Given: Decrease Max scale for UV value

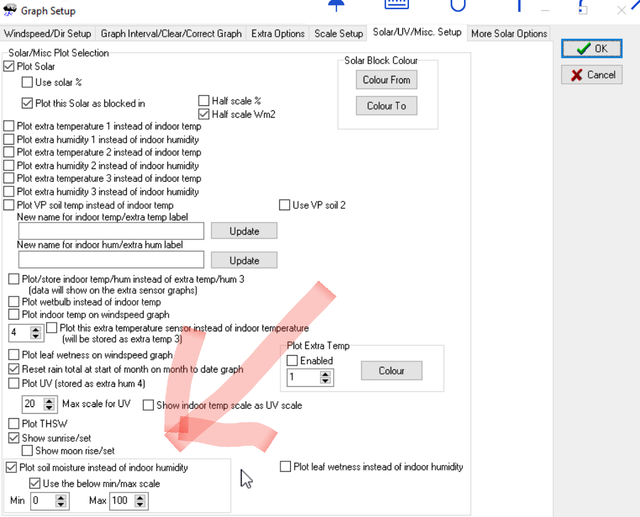Looking at the screenshot, I should coord(49,408).
